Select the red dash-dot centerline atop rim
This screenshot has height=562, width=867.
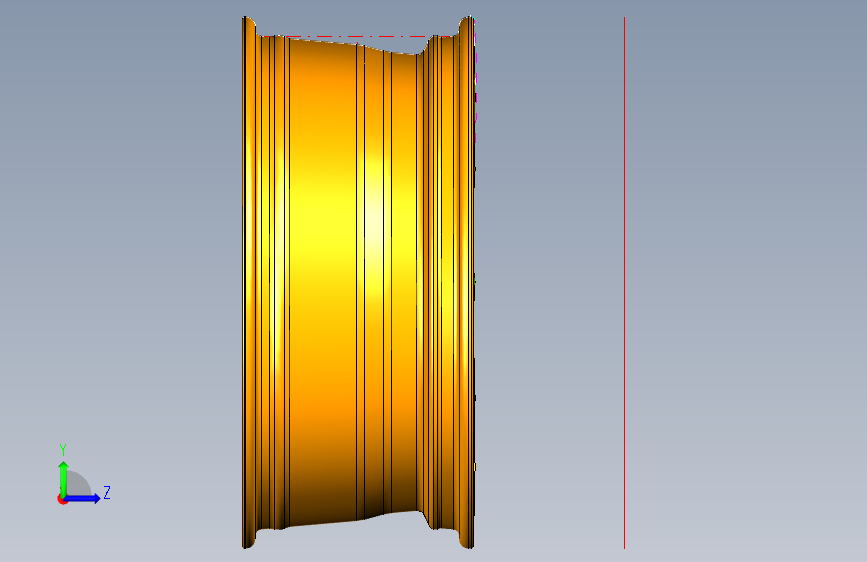pyautogui.click(x=357, y=37)
